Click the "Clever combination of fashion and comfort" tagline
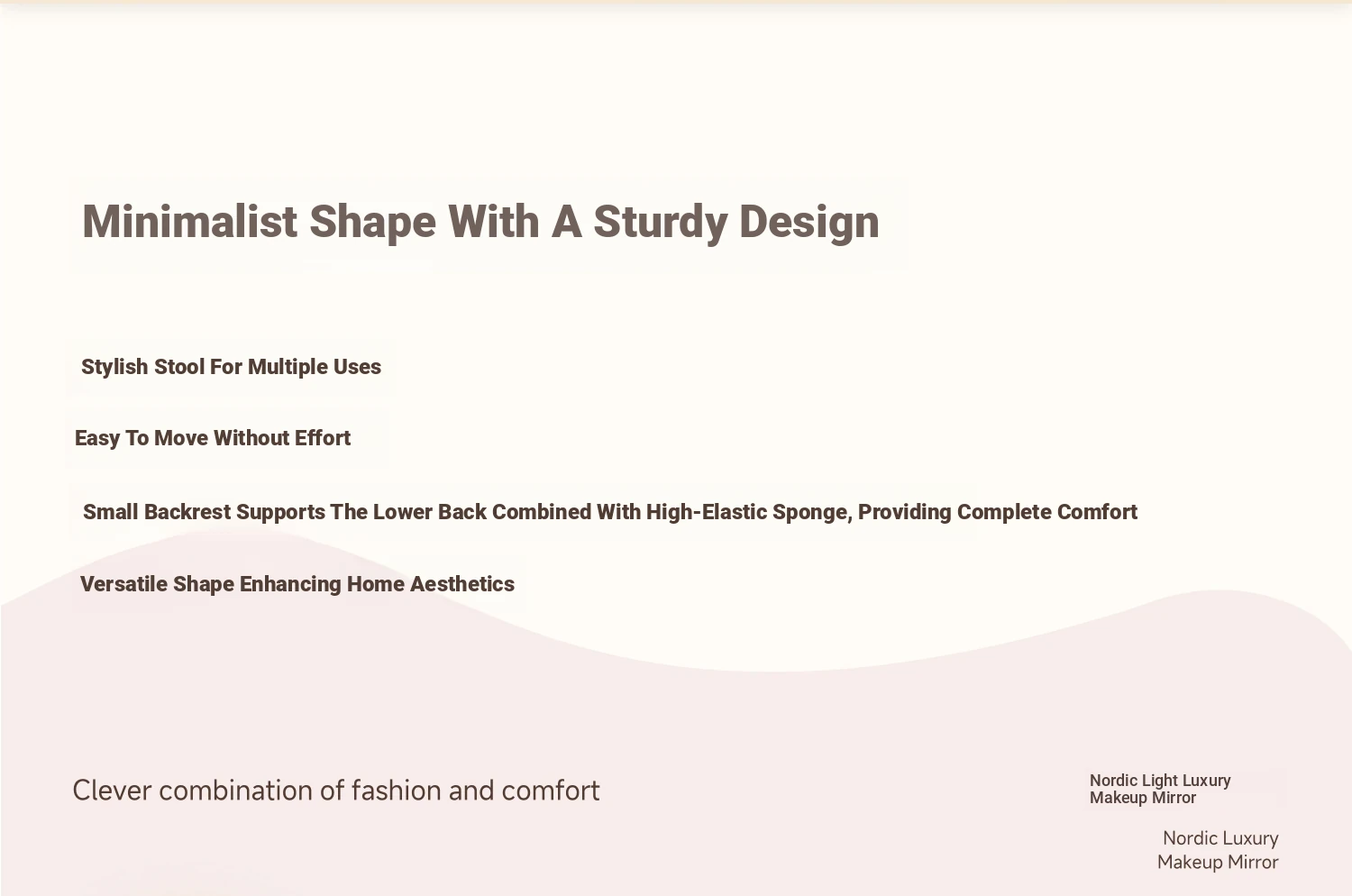1352x896 pixels. point(336,791)
